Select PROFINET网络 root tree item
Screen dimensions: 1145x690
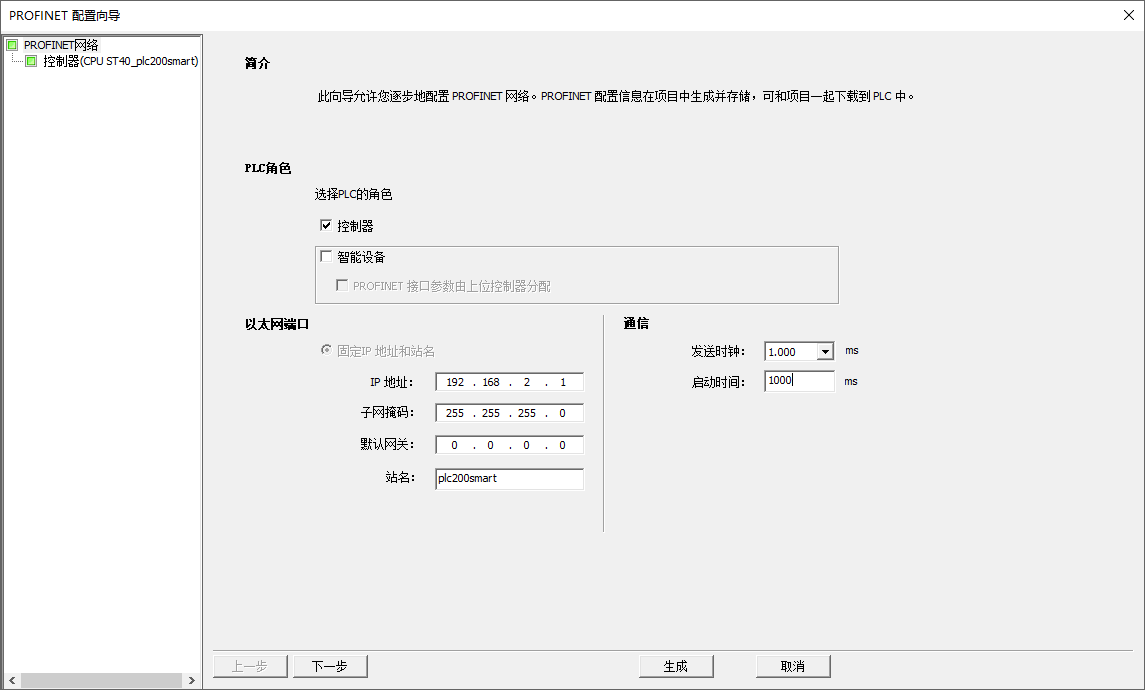pos(61,45)
